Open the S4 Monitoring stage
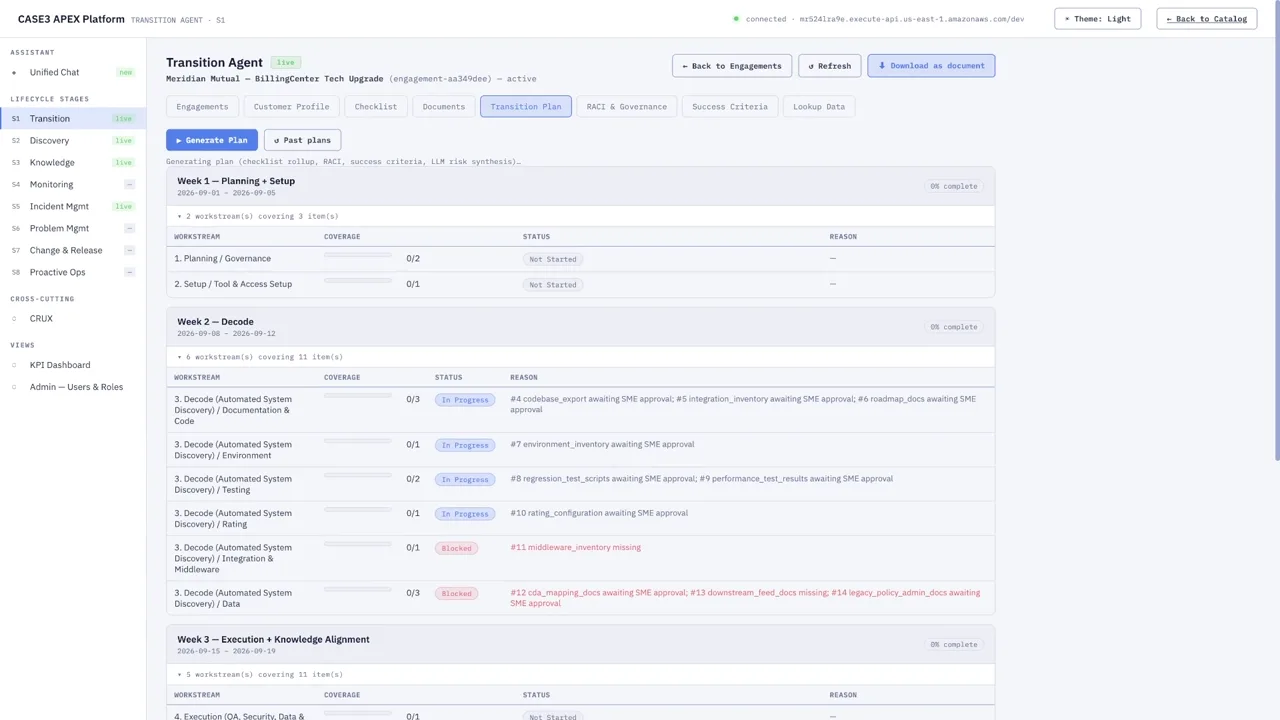The image size is (1280, 720). tap(72, 184)
